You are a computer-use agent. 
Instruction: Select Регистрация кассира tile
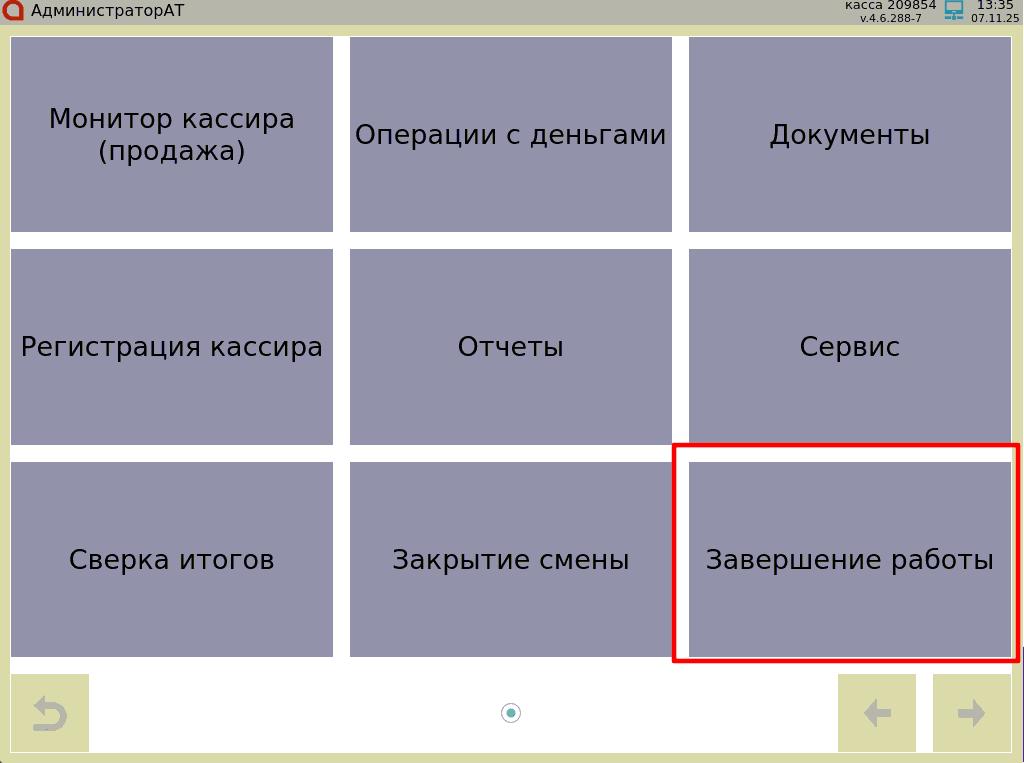172,347
